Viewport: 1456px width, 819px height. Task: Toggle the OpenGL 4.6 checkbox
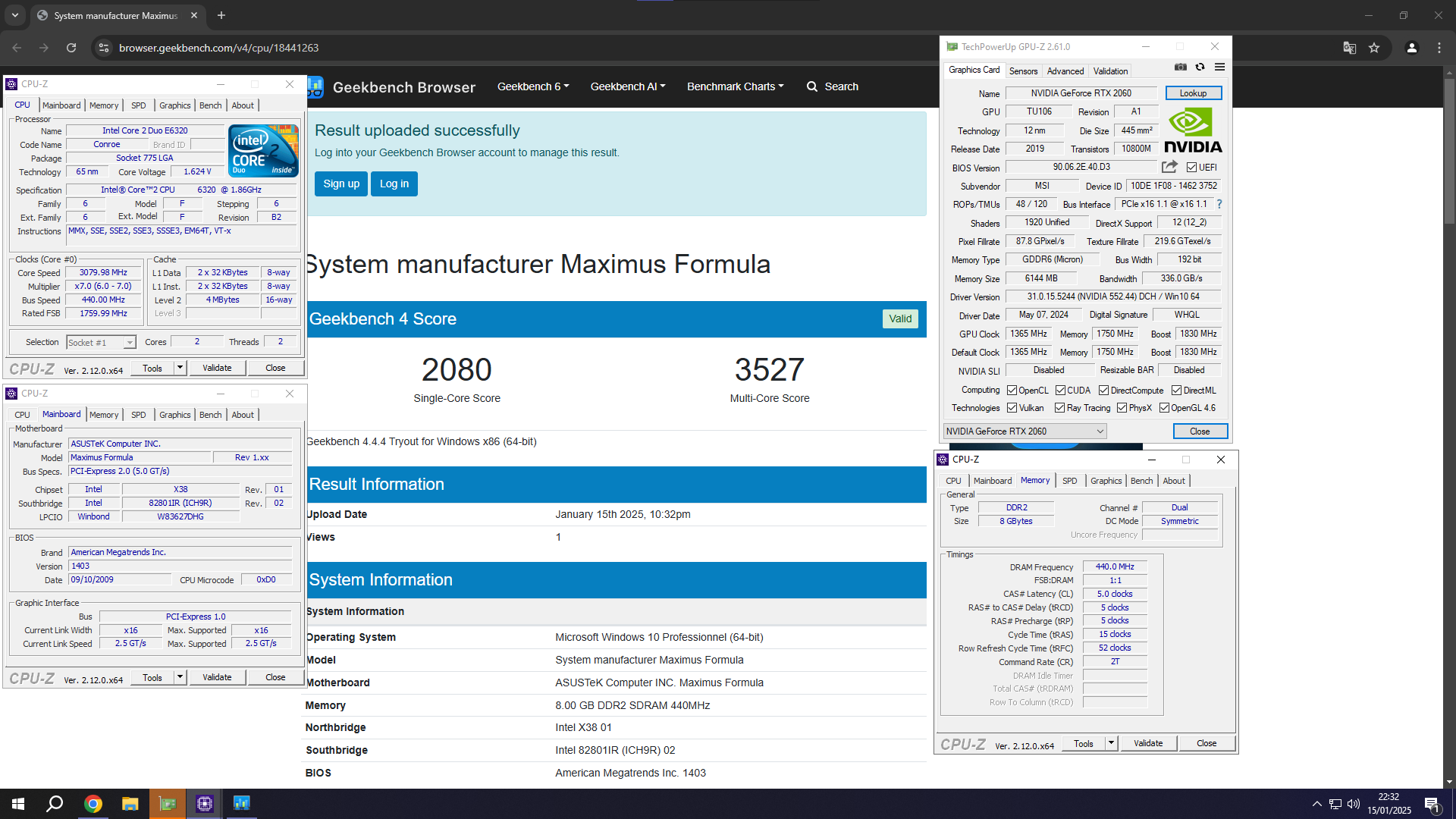pos(1164,408)
